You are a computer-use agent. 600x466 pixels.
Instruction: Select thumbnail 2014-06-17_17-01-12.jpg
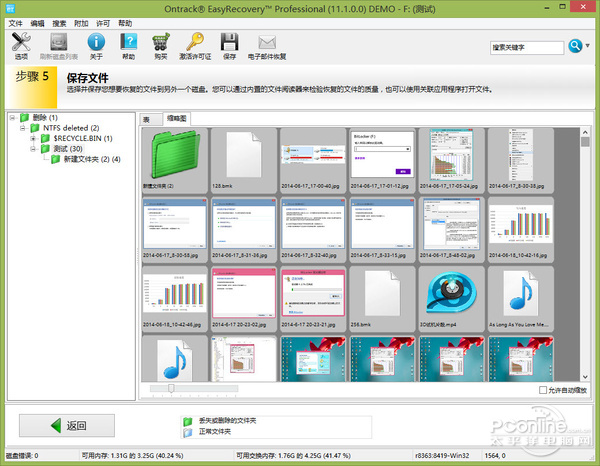pyautogui.click(x=382, y=160)
